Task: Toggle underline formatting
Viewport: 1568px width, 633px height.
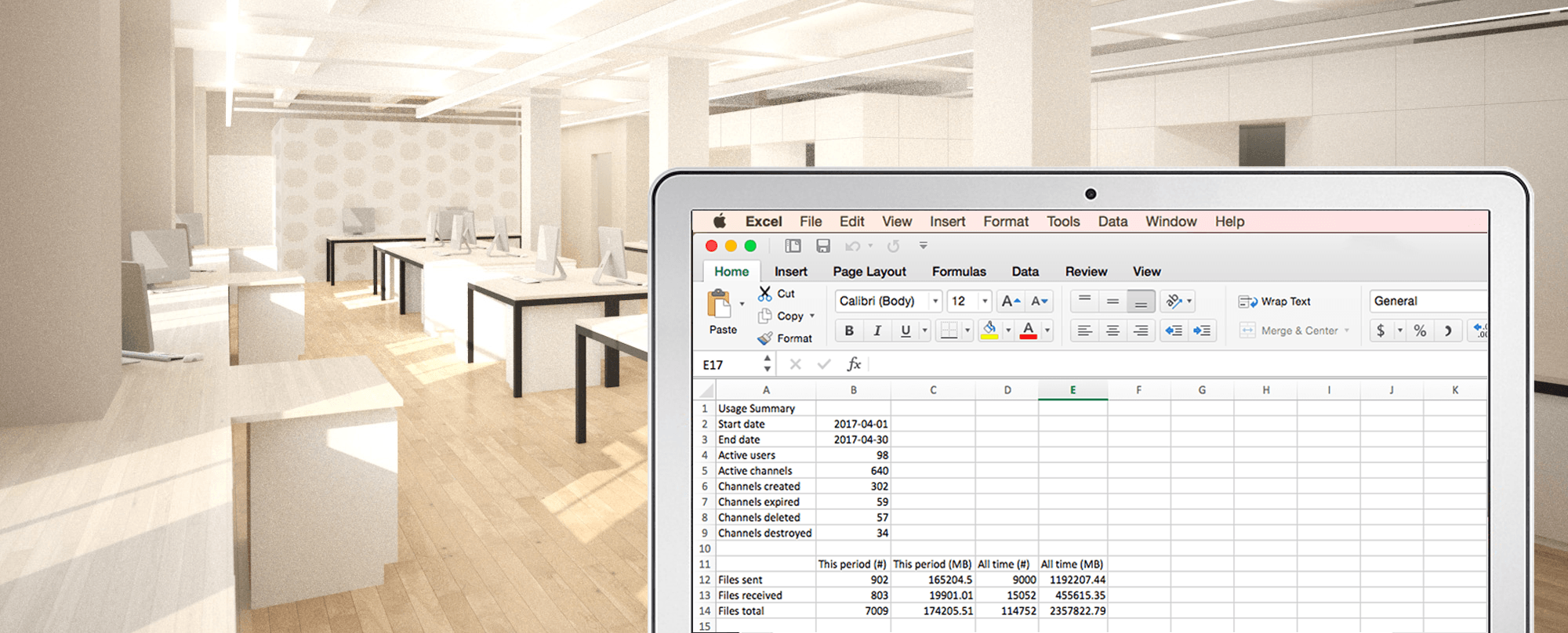Action: click(906, 331)
